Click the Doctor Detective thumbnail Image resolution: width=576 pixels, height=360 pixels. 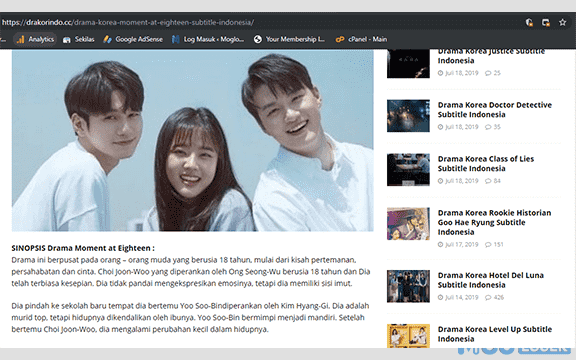point(408,116)
